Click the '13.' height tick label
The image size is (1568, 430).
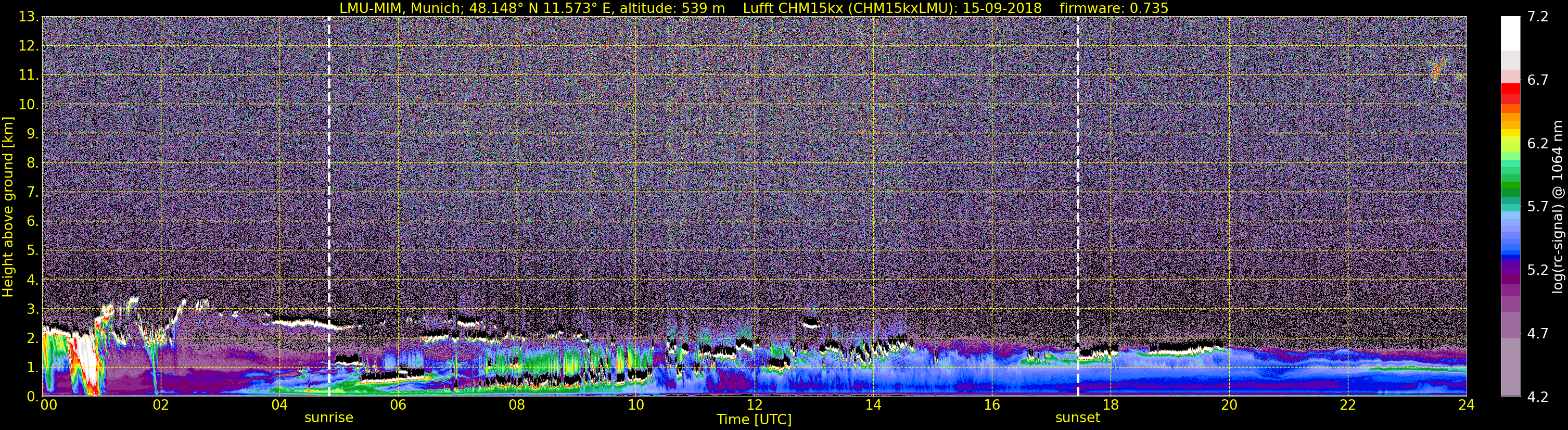click(29, 17)
